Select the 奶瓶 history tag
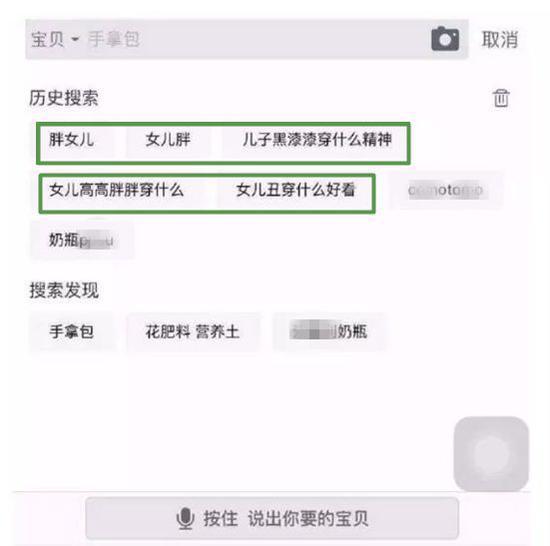The width and height of the screenshot is (550, 546). tap(81, 240)
